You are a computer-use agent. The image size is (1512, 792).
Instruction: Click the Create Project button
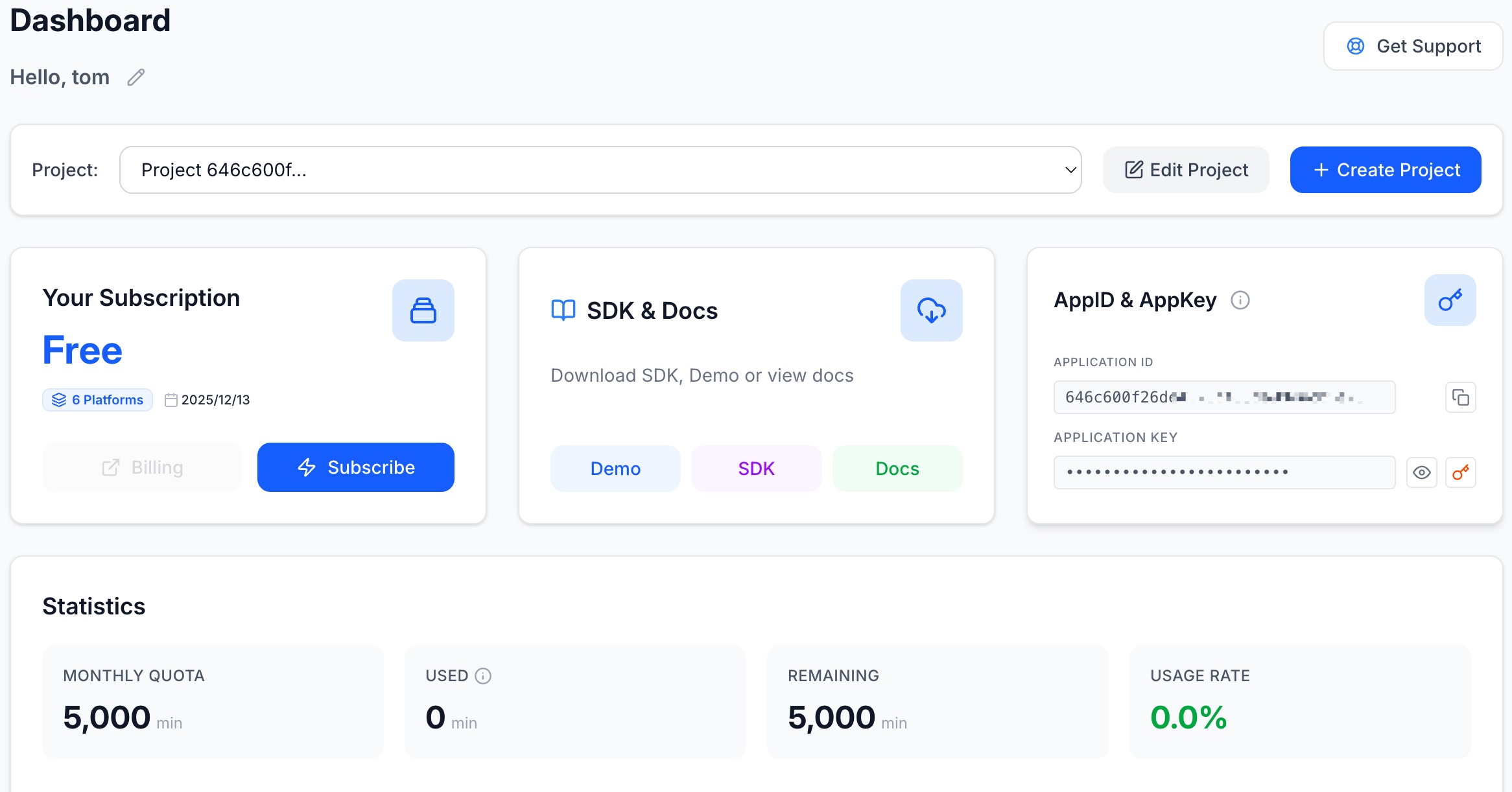(x=1386, y=169)
